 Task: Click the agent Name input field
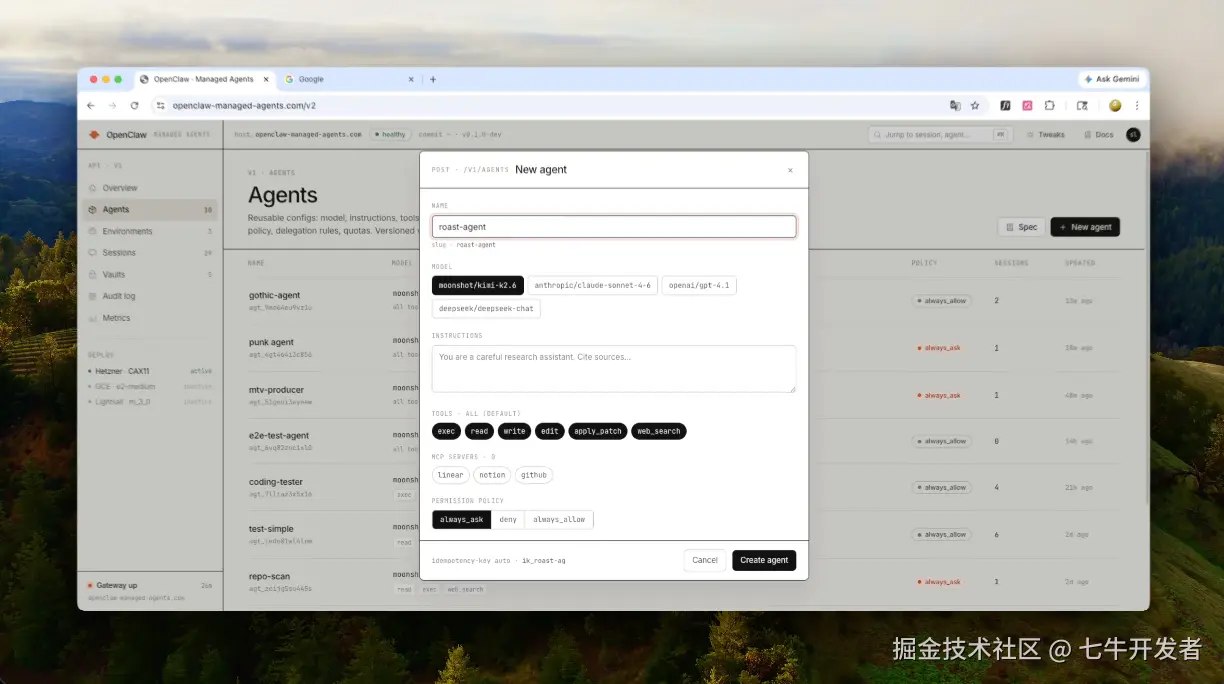coord(613,226)
